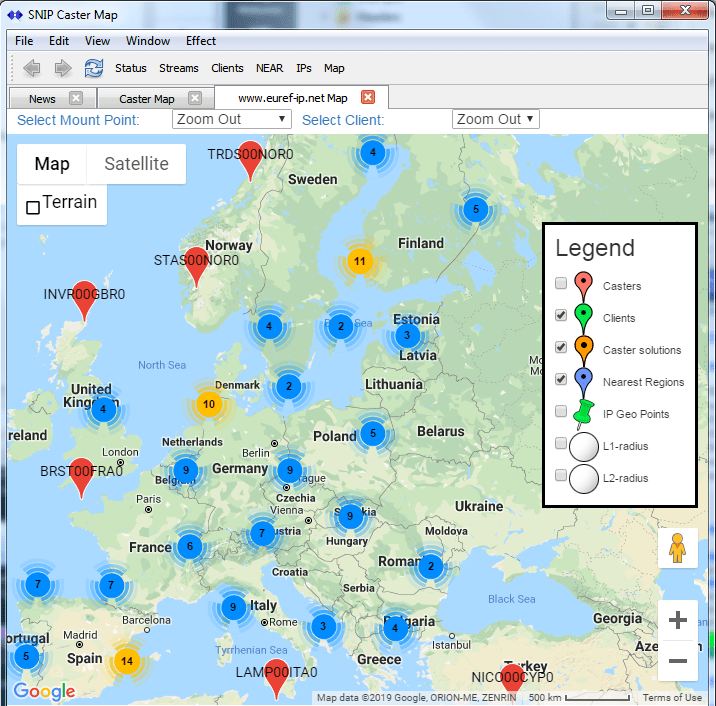Go forward with the right arrow button
Image resolution: width=716 pixels, height=706 pixels.
63,68
